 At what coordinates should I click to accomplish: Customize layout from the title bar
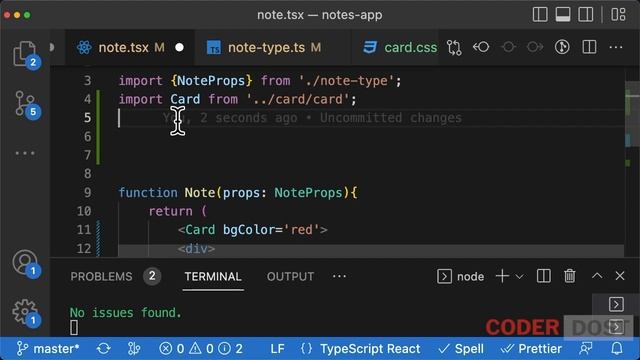click(618, 15)
